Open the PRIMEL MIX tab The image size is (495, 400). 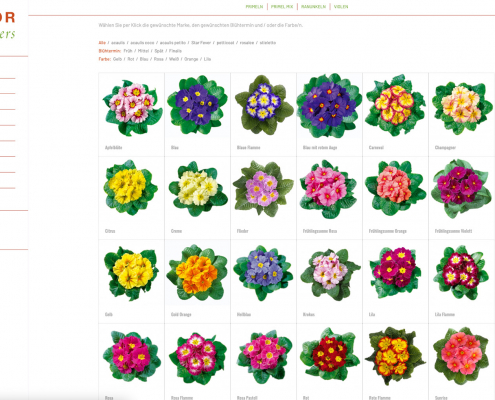coord(282,7)
